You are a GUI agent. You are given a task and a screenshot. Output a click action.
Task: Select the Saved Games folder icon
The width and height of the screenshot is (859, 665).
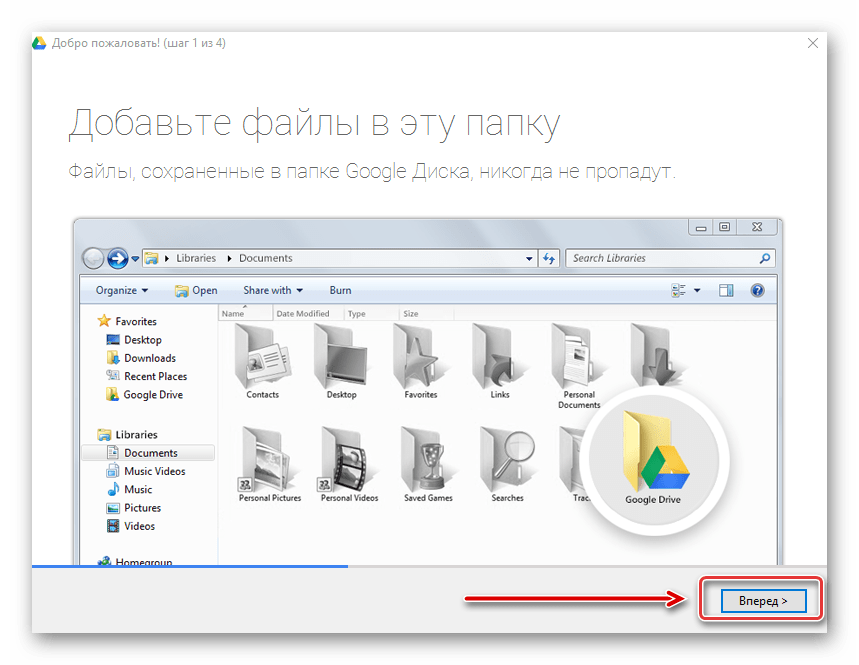click(x=428, y=465)
